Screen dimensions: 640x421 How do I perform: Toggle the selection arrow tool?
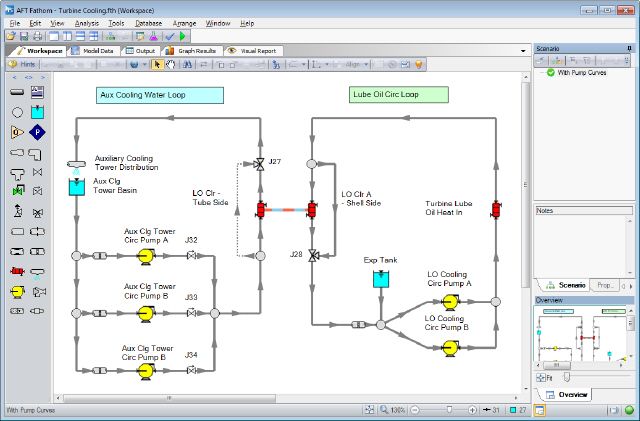(x=157, y=64)
